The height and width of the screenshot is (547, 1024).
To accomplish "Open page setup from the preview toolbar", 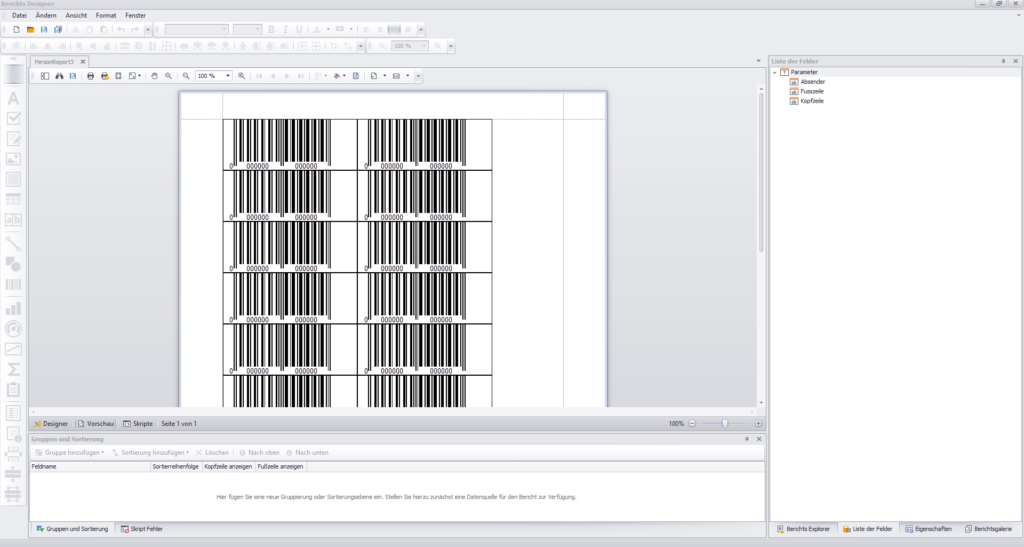I will point(118,76).
